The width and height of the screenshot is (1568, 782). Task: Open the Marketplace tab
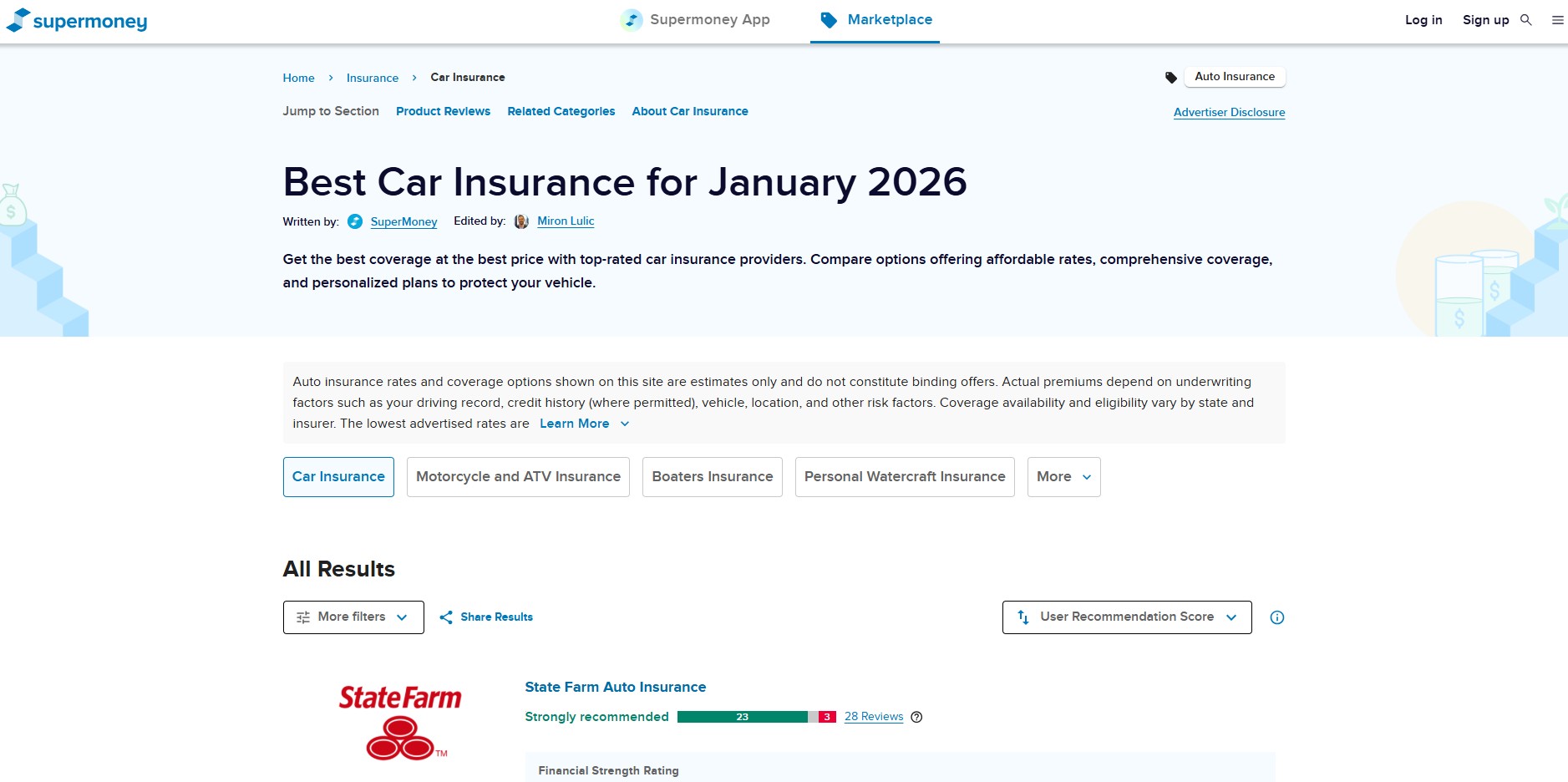point(875,20)
